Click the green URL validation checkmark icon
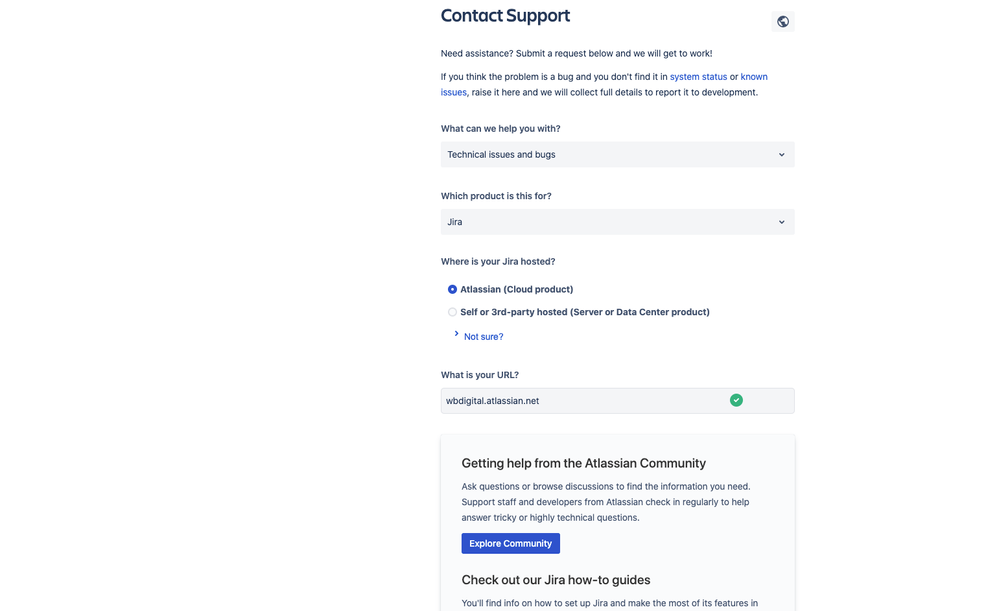Screen dimensions: 999x611 click(x=736, y=400)
